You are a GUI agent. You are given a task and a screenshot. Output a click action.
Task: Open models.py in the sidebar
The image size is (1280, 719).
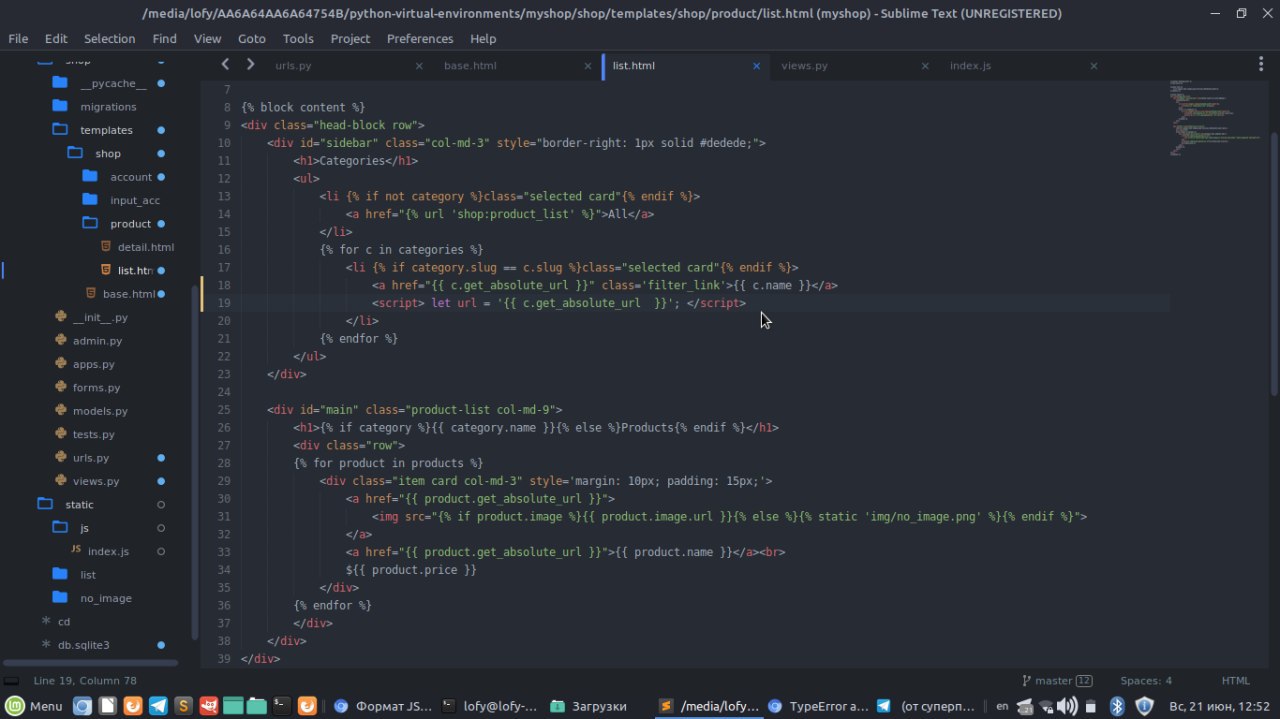(100, 411)
